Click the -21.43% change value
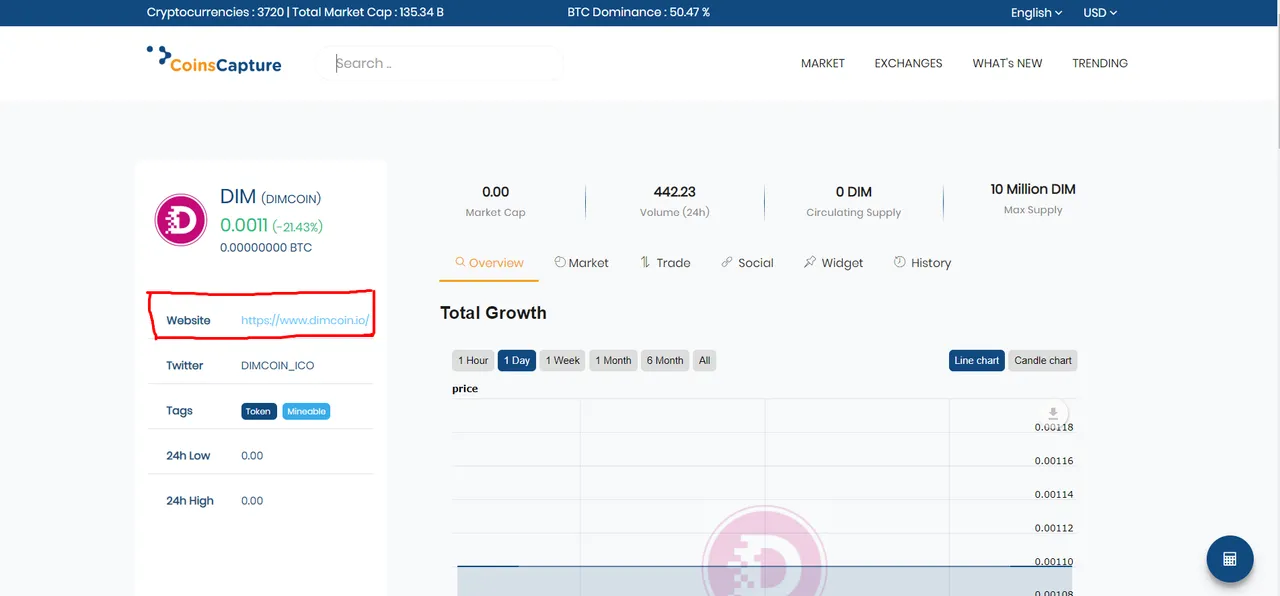Screen dimensions: 1280x596 pyautogui.click(x=298, y=227)
